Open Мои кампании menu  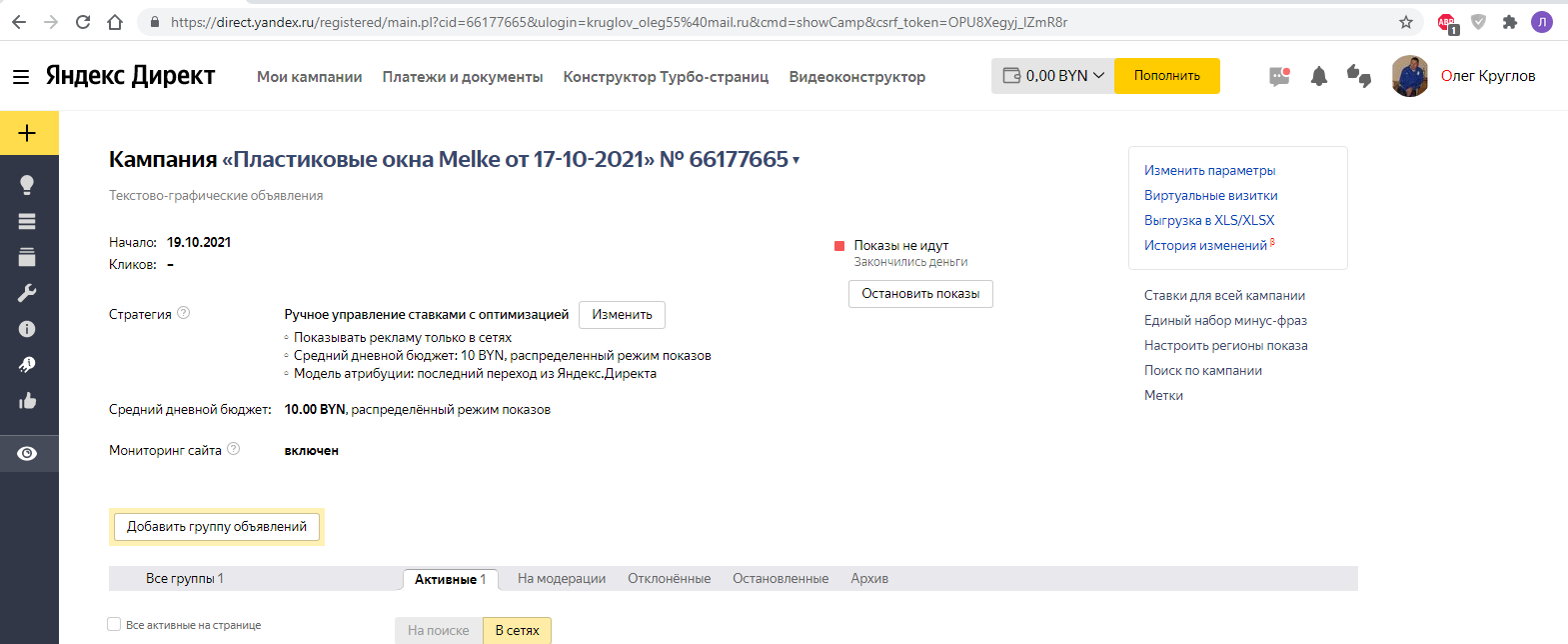tap(310, 77)
